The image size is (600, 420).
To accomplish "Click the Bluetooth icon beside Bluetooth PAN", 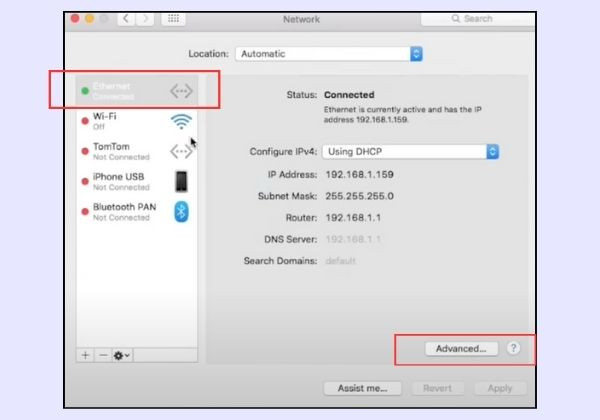I will pyautogui.click(x=181, y=212).
